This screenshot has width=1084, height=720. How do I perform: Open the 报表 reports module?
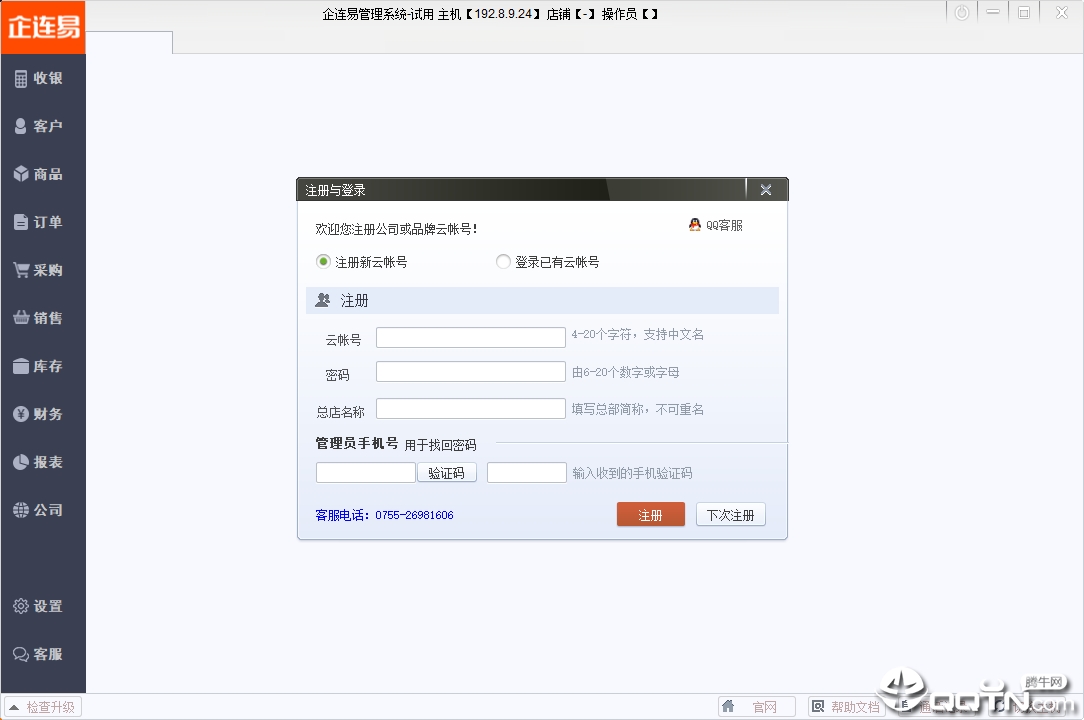[39, 462]
